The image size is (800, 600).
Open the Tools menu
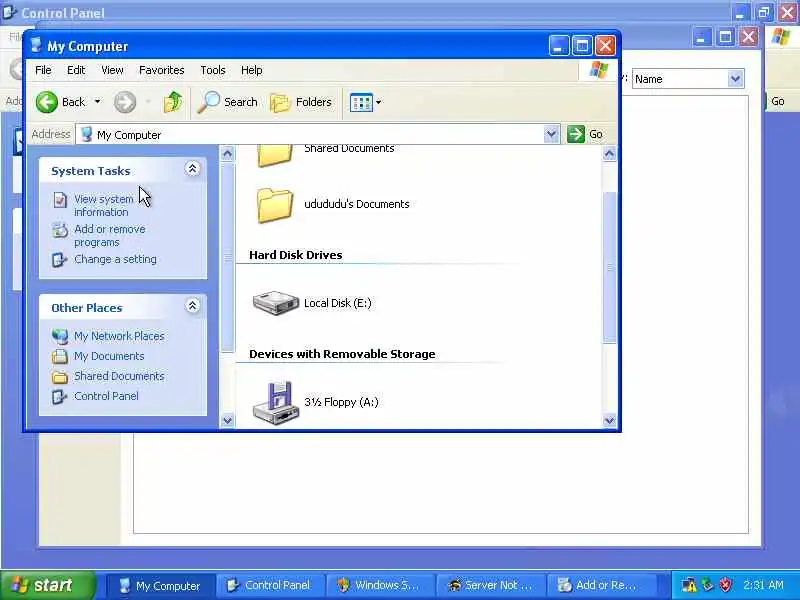pos(213,70)
